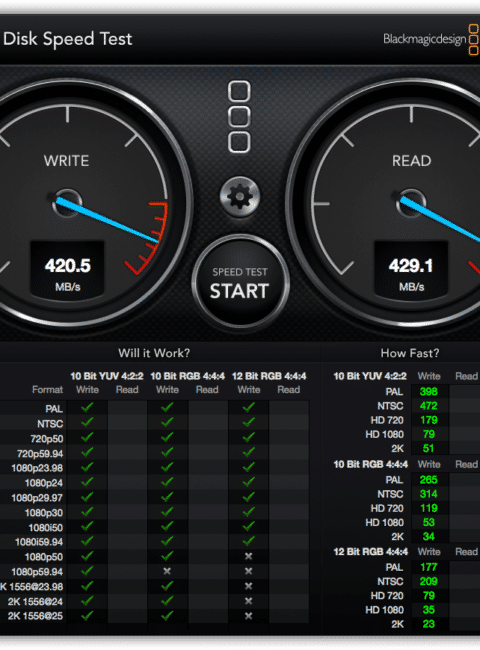Click 1080p50 10 Bit RGB write checkmark
Image resolution: width=480 pixels, height=650 pixels.
[x=167, y=556]
